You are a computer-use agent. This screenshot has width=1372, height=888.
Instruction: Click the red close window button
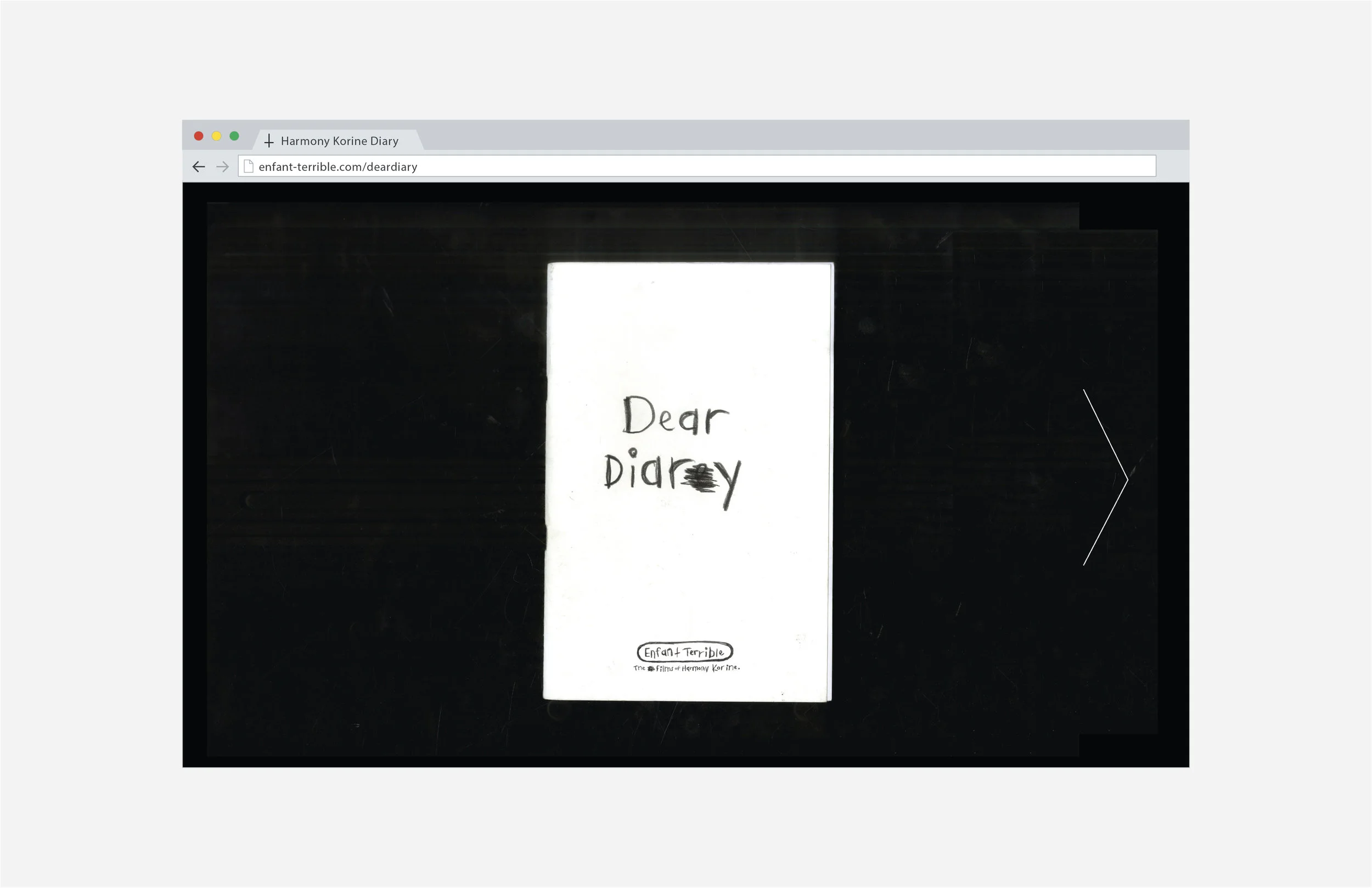tap(199, 136)
